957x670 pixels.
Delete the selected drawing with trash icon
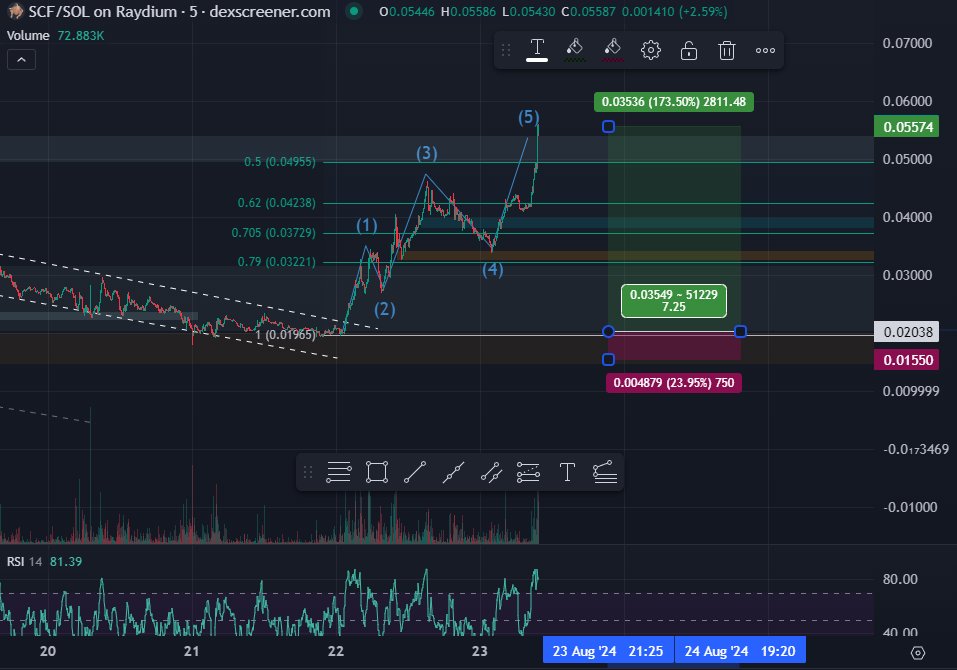pyautogui.click(x=726, y=50)
